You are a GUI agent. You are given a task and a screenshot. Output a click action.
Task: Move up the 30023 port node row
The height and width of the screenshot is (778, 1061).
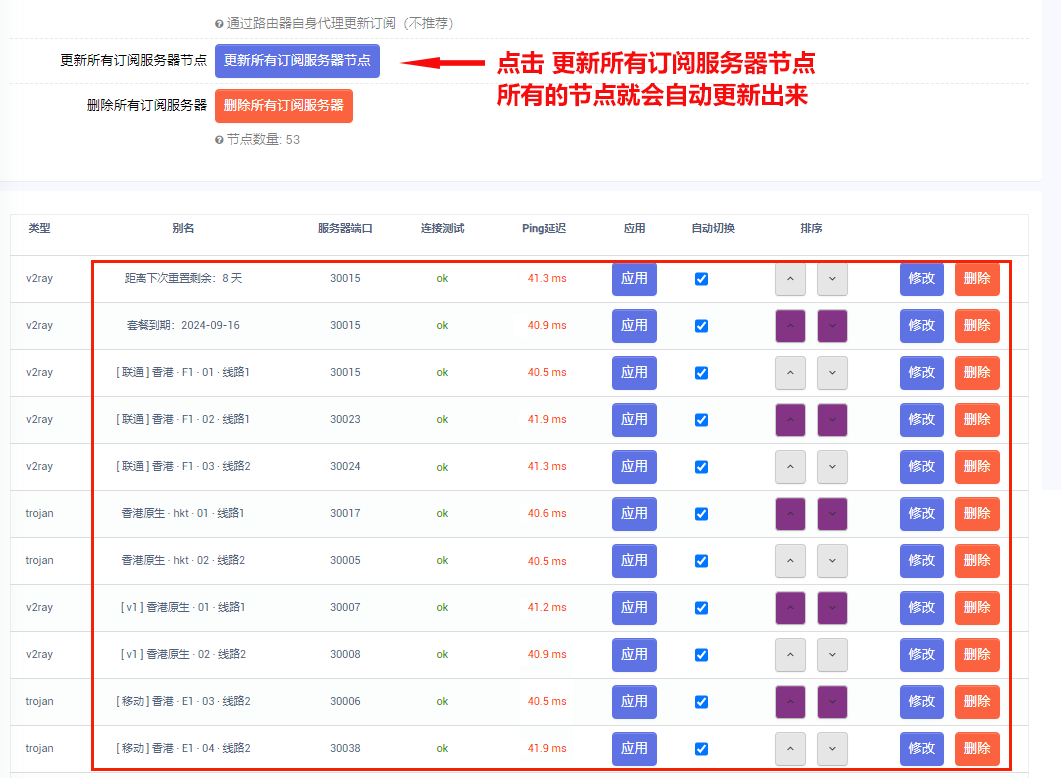[x=790, y=420]
